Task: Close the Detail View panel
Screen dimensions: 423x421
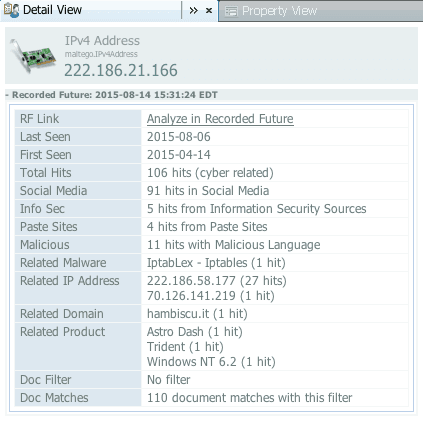Action: pos(209,11)
